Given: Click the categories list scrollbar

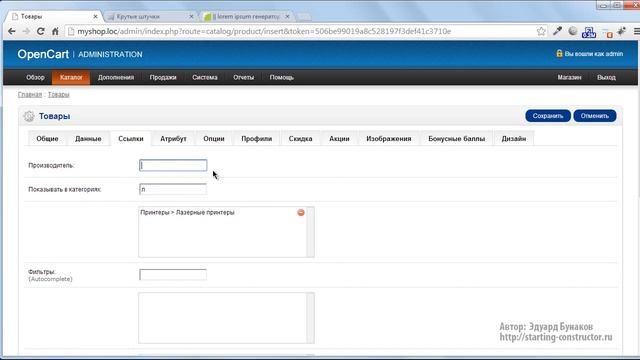Looking at the screenshot, I should 311,232.
